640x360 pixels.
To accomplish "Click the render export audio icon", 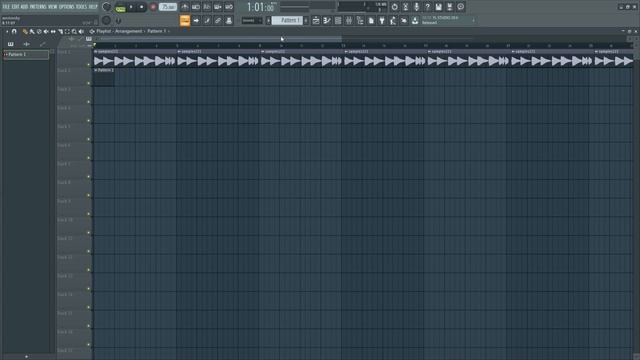I will (x=449, y=7).
